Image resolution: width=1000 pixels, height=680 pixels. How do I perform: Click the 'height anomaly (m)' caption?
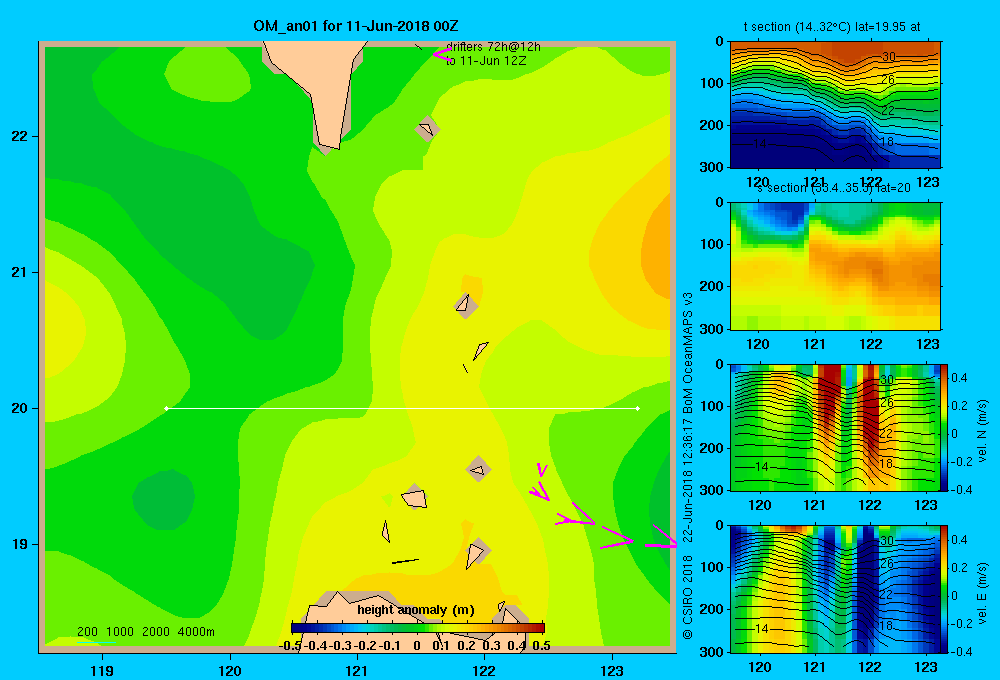click(416, 610)
